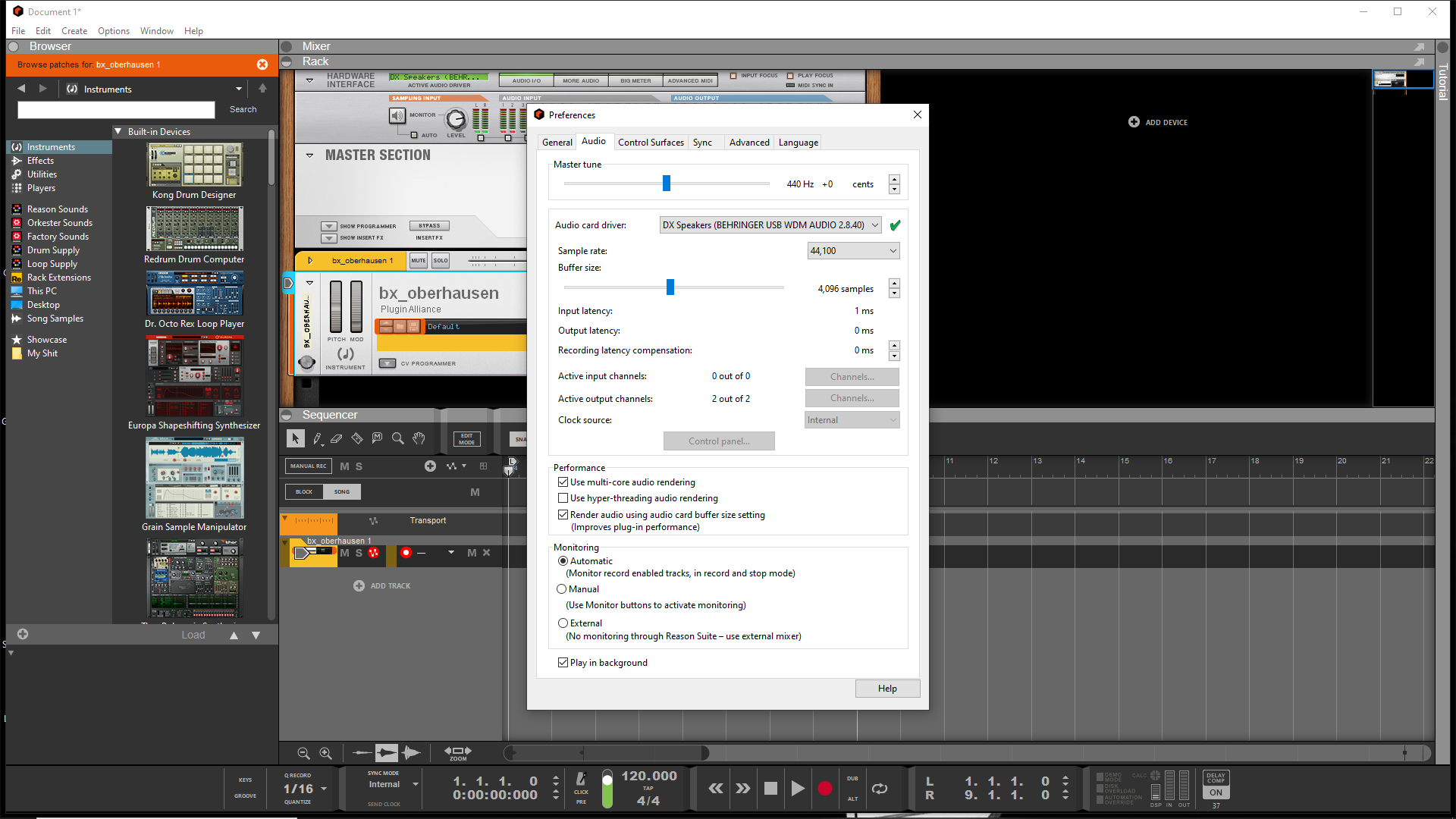This screenshot has height=819, width=1456.
Task: Toggle red automation icon on bx_oberhausen track
Action: tap(373, 553)
